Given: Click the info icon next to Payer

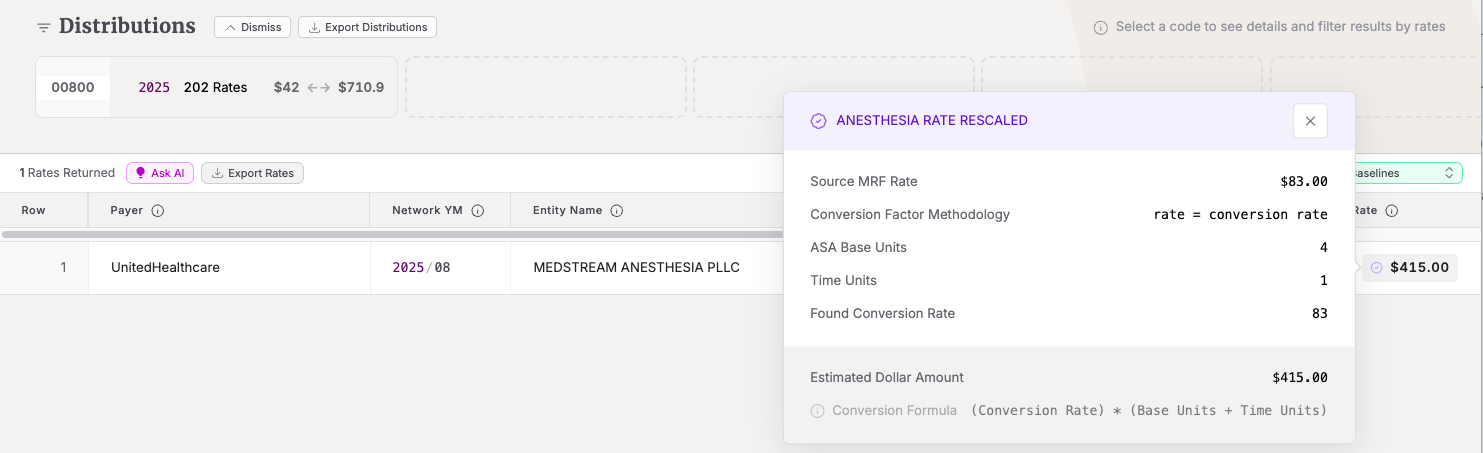Looking at the screenshot, I should point(158,211).
